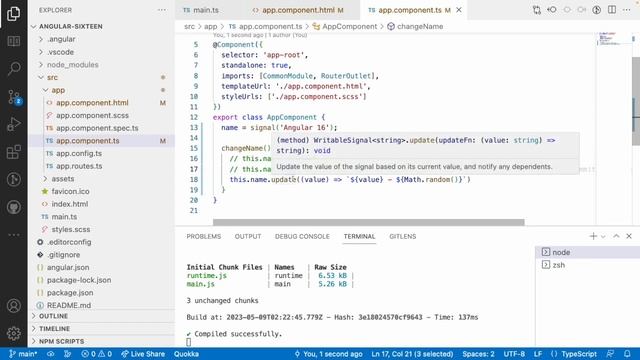Open styles.scss file
The height and width of the screenshot is (360, 640).
(71, 229)
